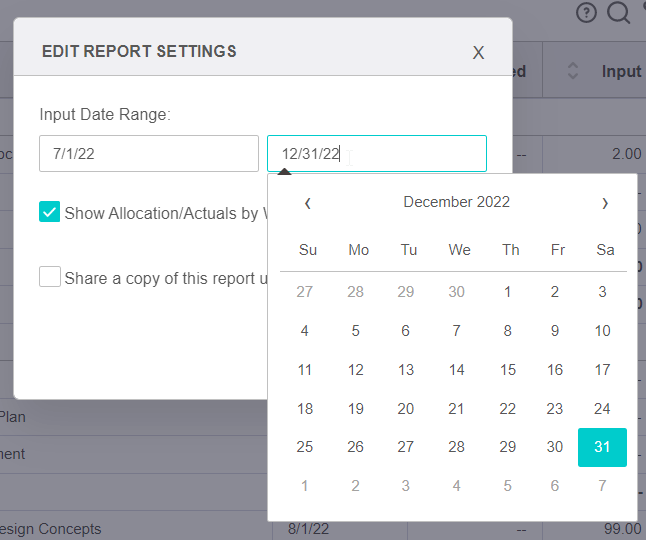The height and width of the screenshot is (540, 646).
Task: Choose December 15 in date picker
Action: pos(508,370)
